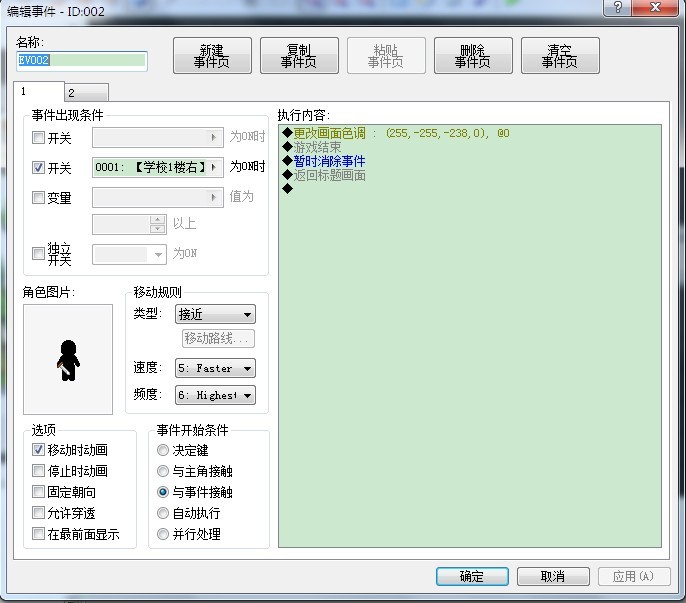This screenshot has height=603, width=686.
Task: Click the 删除事件页 button
Action: pos(473,56)
